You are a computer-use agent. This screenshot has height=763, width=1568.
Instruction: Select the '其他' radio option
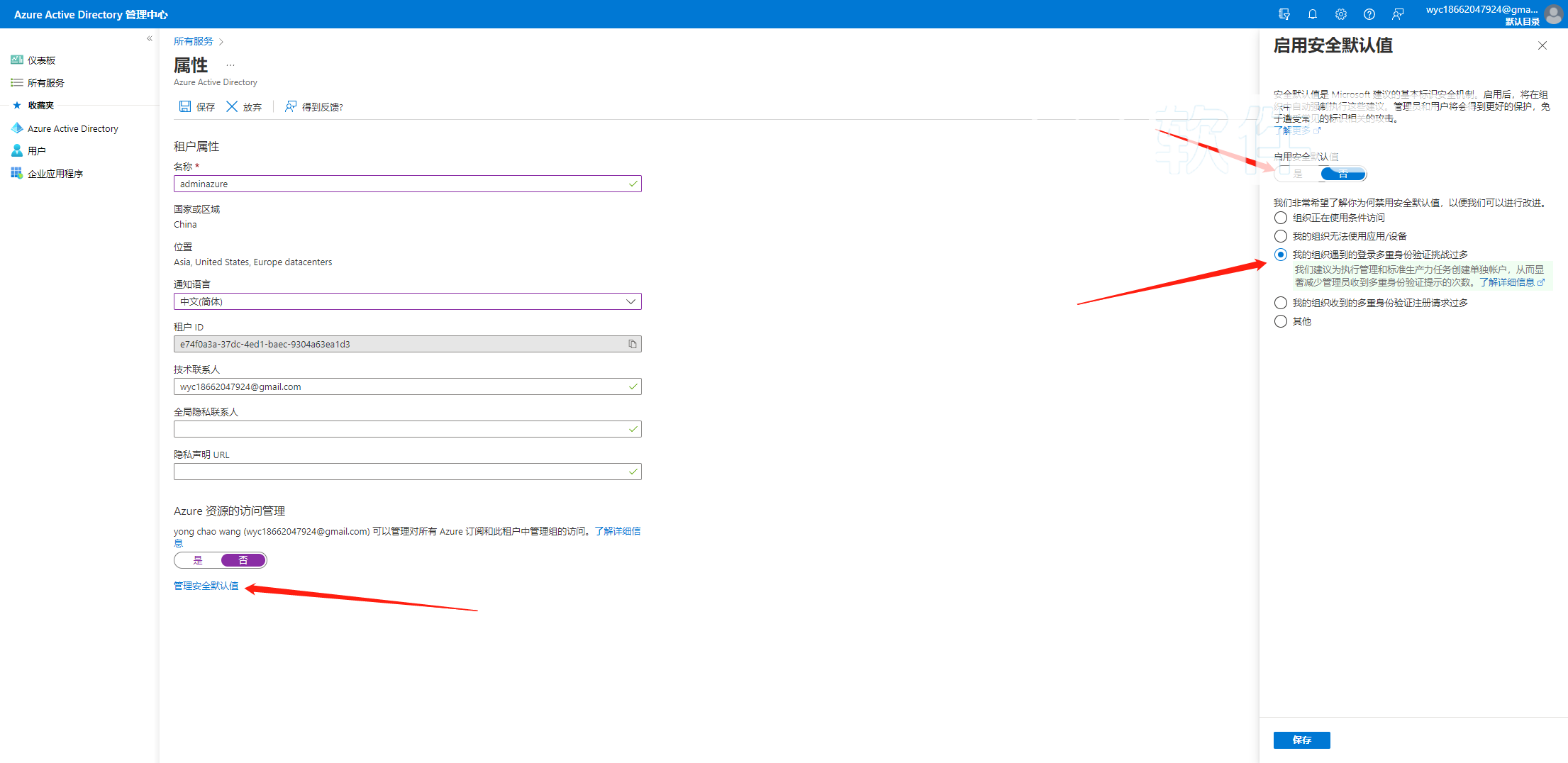(1280, 321)
